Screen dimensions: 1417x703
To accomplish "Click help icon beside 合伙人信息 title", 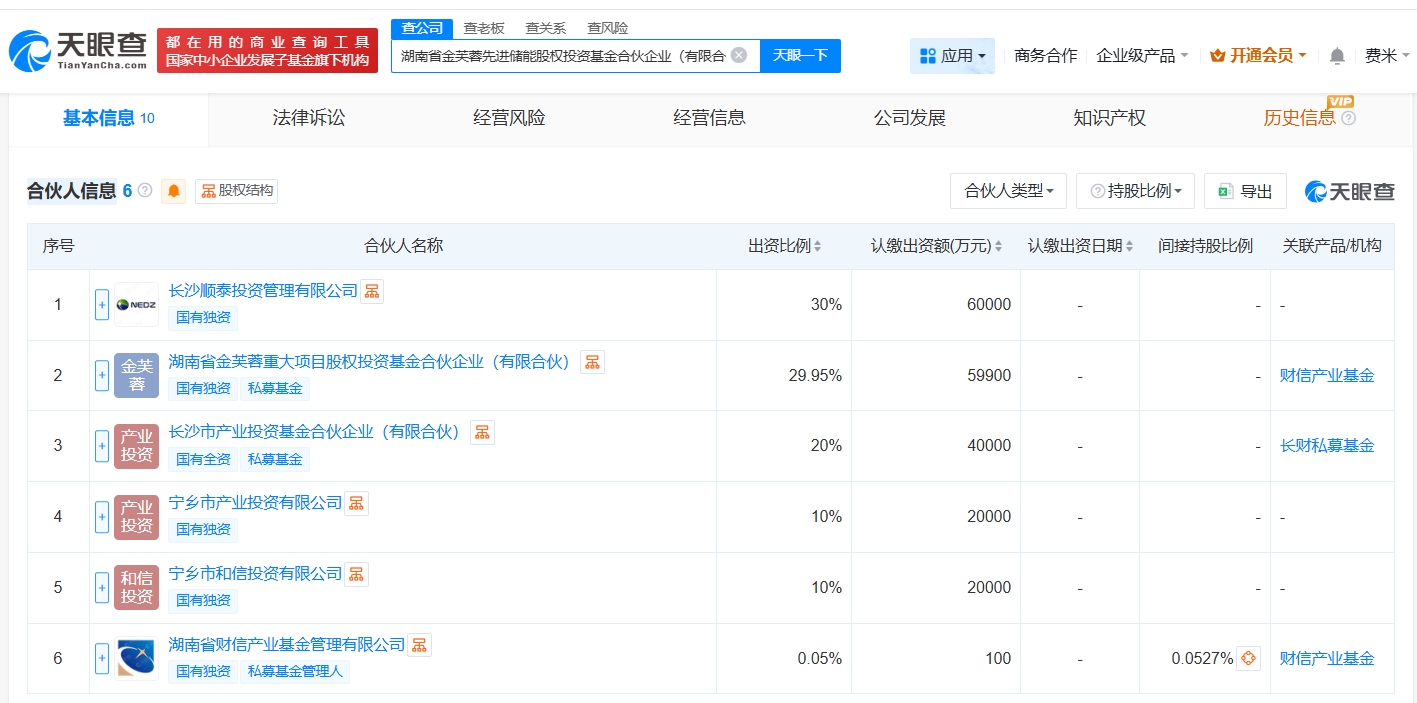I will click(145, 190).
